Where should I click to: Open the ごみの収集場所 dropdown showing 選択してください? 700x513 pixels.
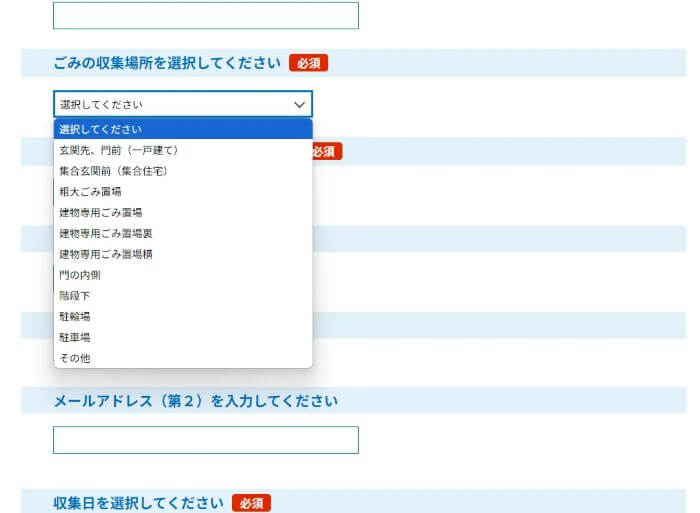pyautogui.click(x=183, y=104)
